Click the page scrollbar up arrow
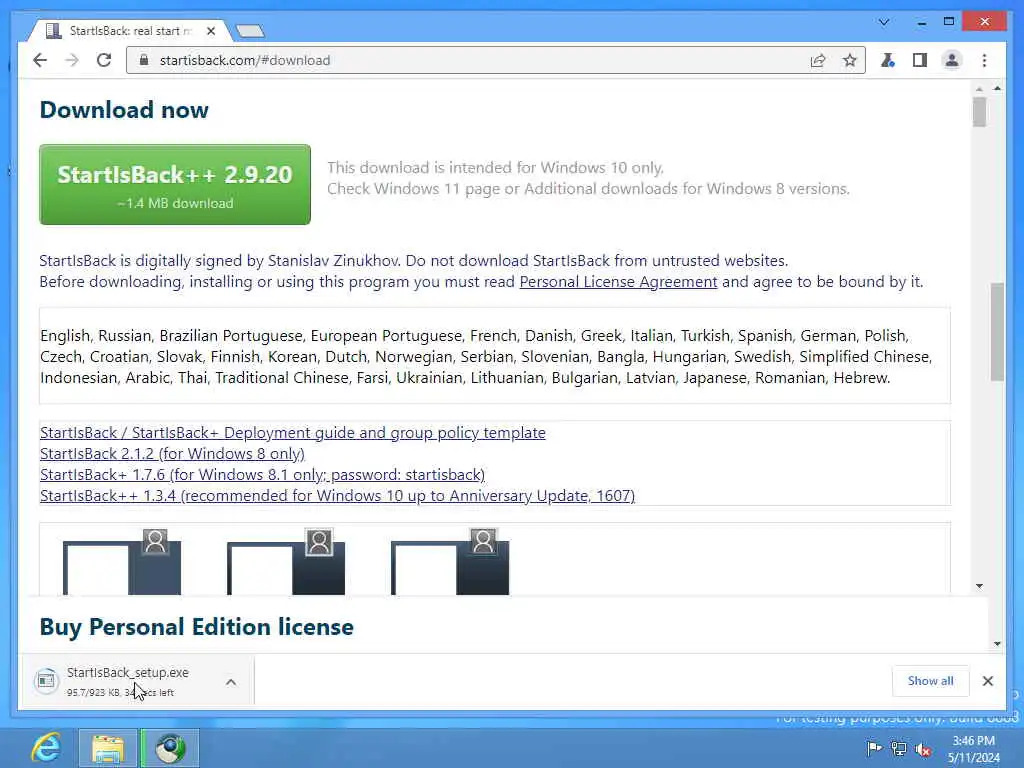Viewport: 1024px width, 768px height. tap(997, 88)
